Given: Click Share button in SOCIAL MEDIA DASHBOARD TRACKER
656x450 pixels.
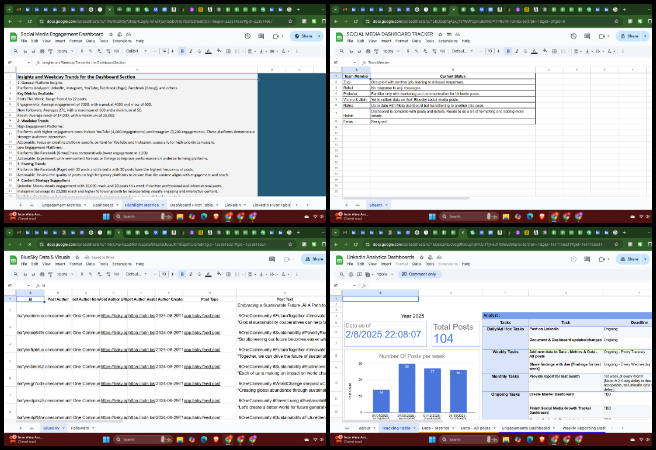Looking at the screenshot, I should click(629, 36).
